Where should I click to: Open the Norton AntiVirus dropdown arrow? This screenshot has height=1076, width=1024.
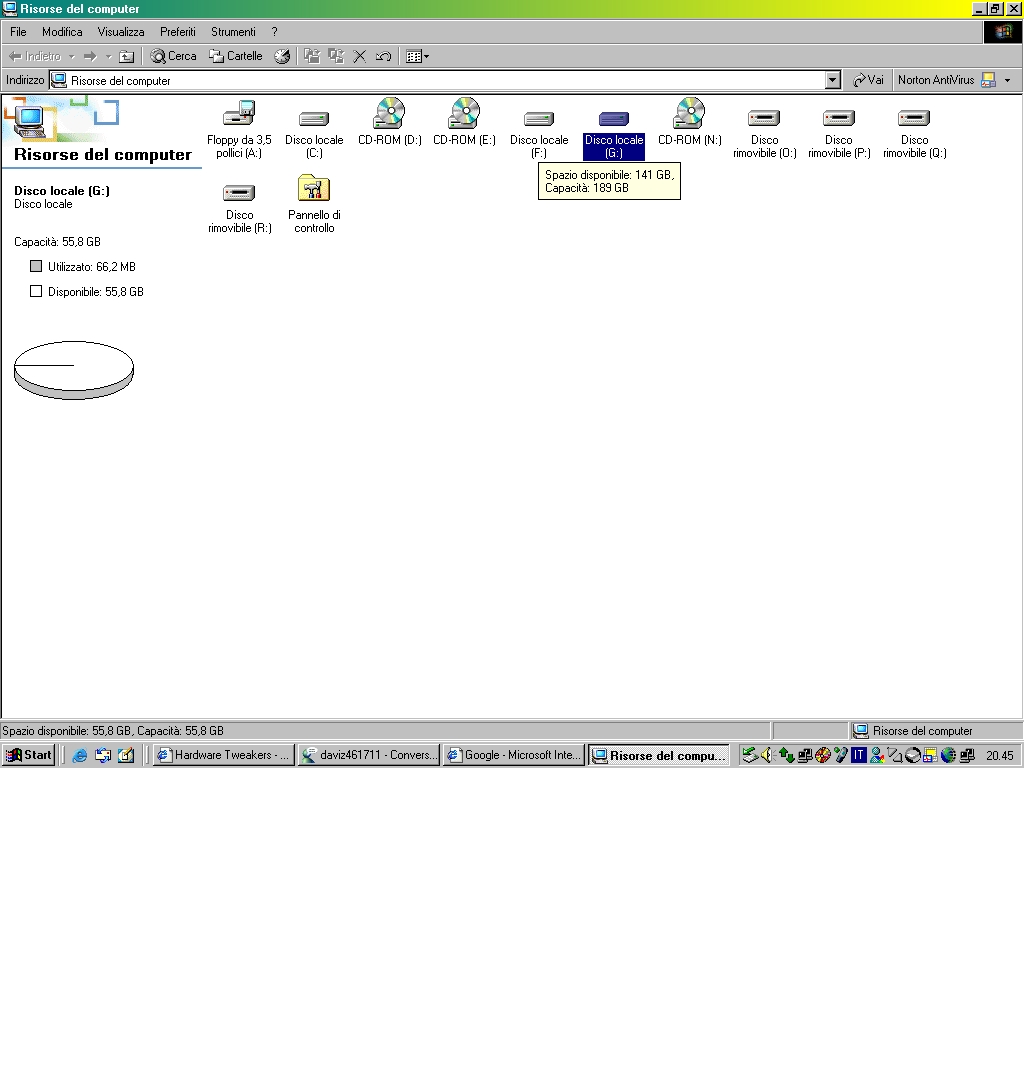[x=1008, y=80]
